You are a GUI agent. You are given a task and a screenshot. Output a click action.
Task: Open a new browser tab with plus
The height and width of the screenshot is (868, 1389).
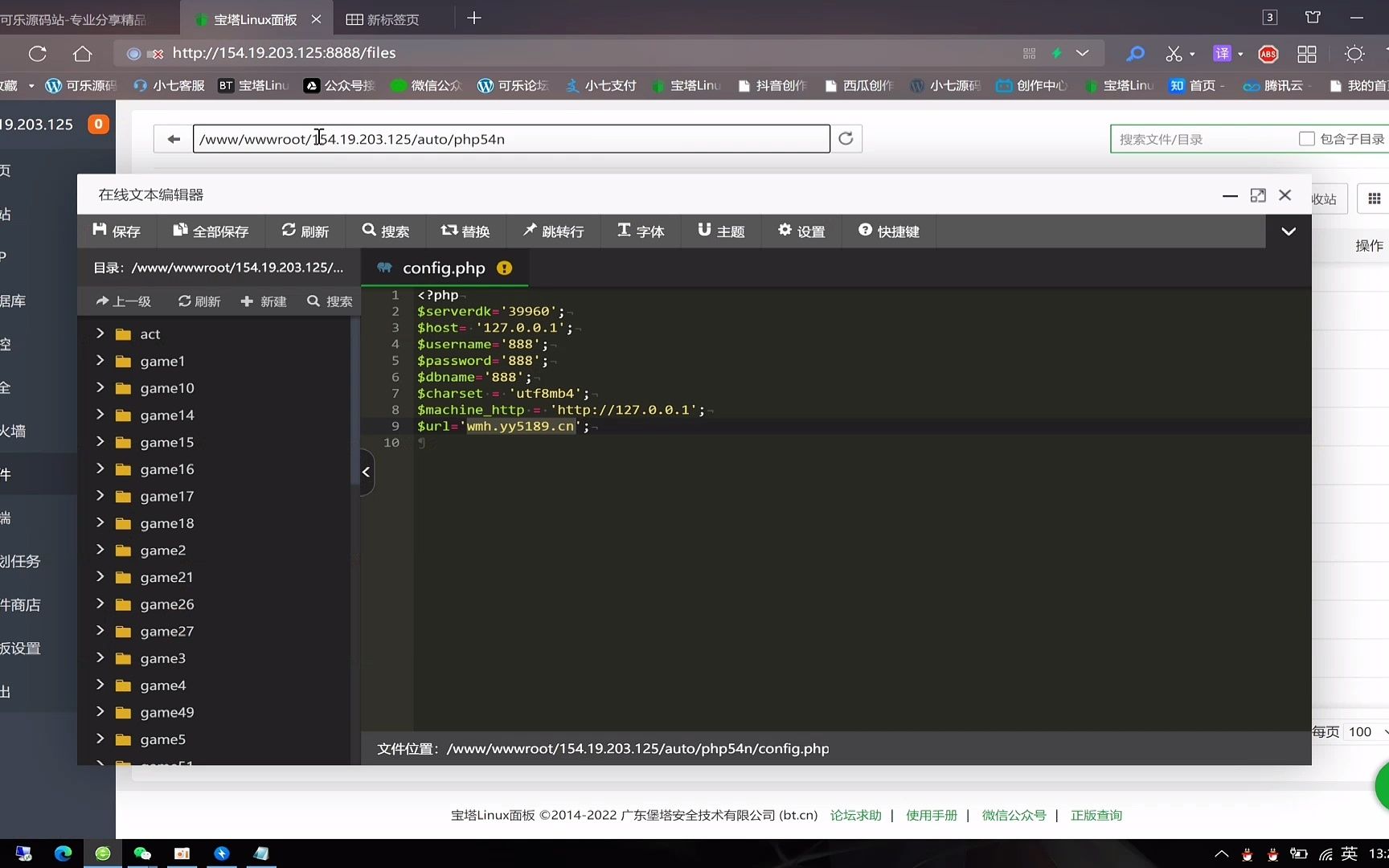tap(474, 18)
